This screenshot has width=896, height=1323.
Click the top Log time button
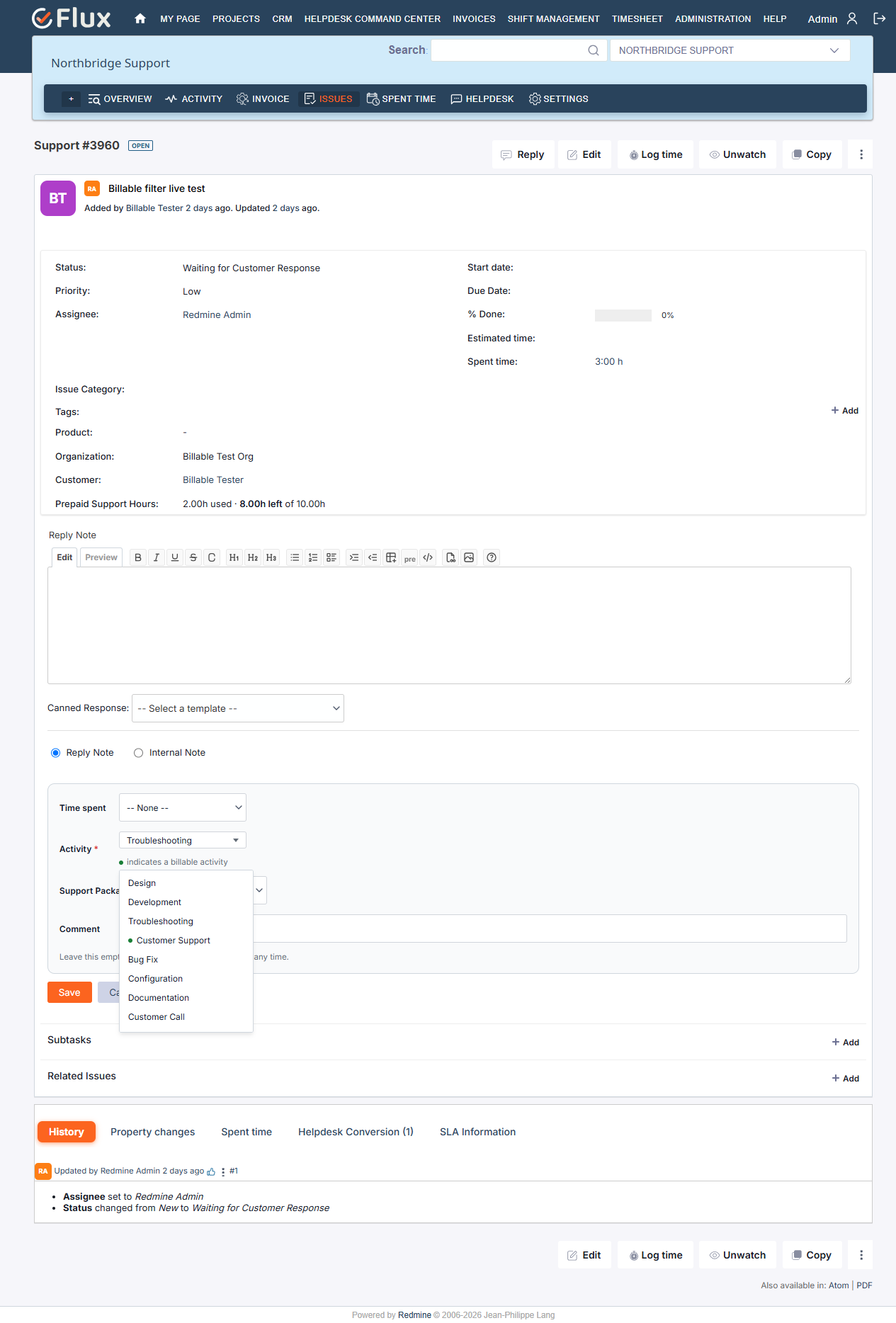[655, 154]
